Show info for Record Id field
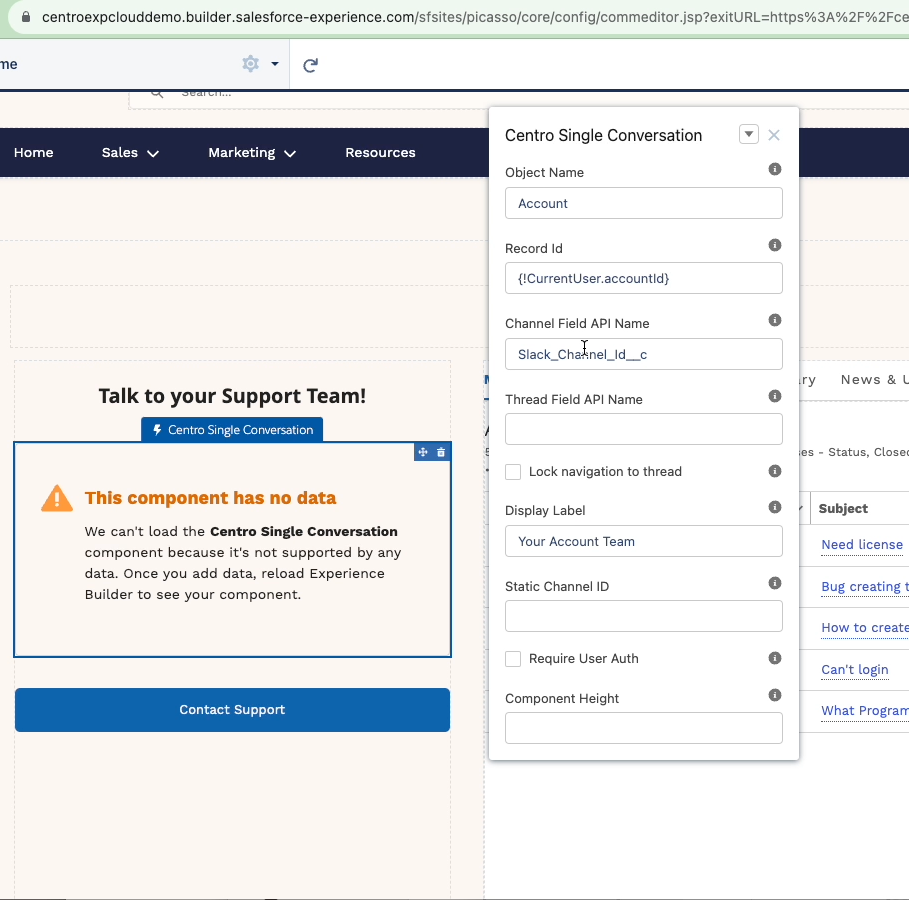 click(x=775, y=245)
